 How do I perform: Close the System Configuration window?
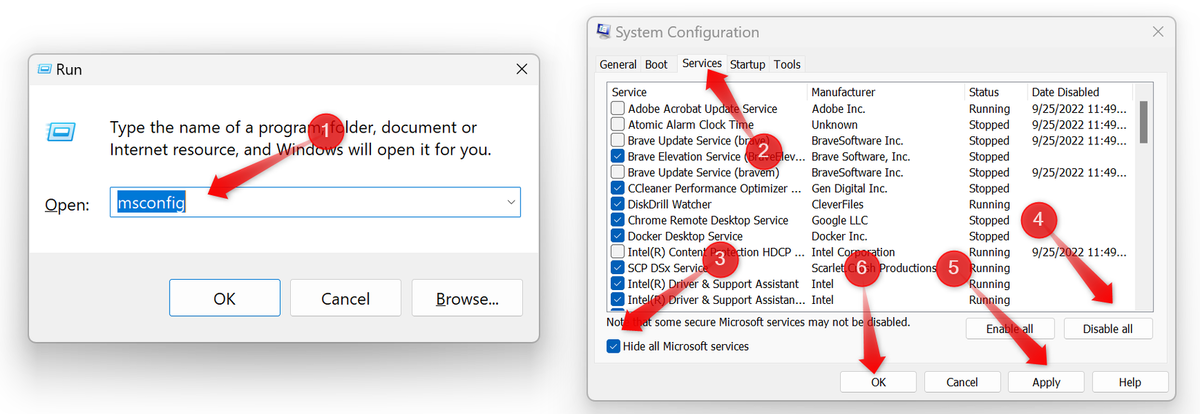(x=1158, y=33)
